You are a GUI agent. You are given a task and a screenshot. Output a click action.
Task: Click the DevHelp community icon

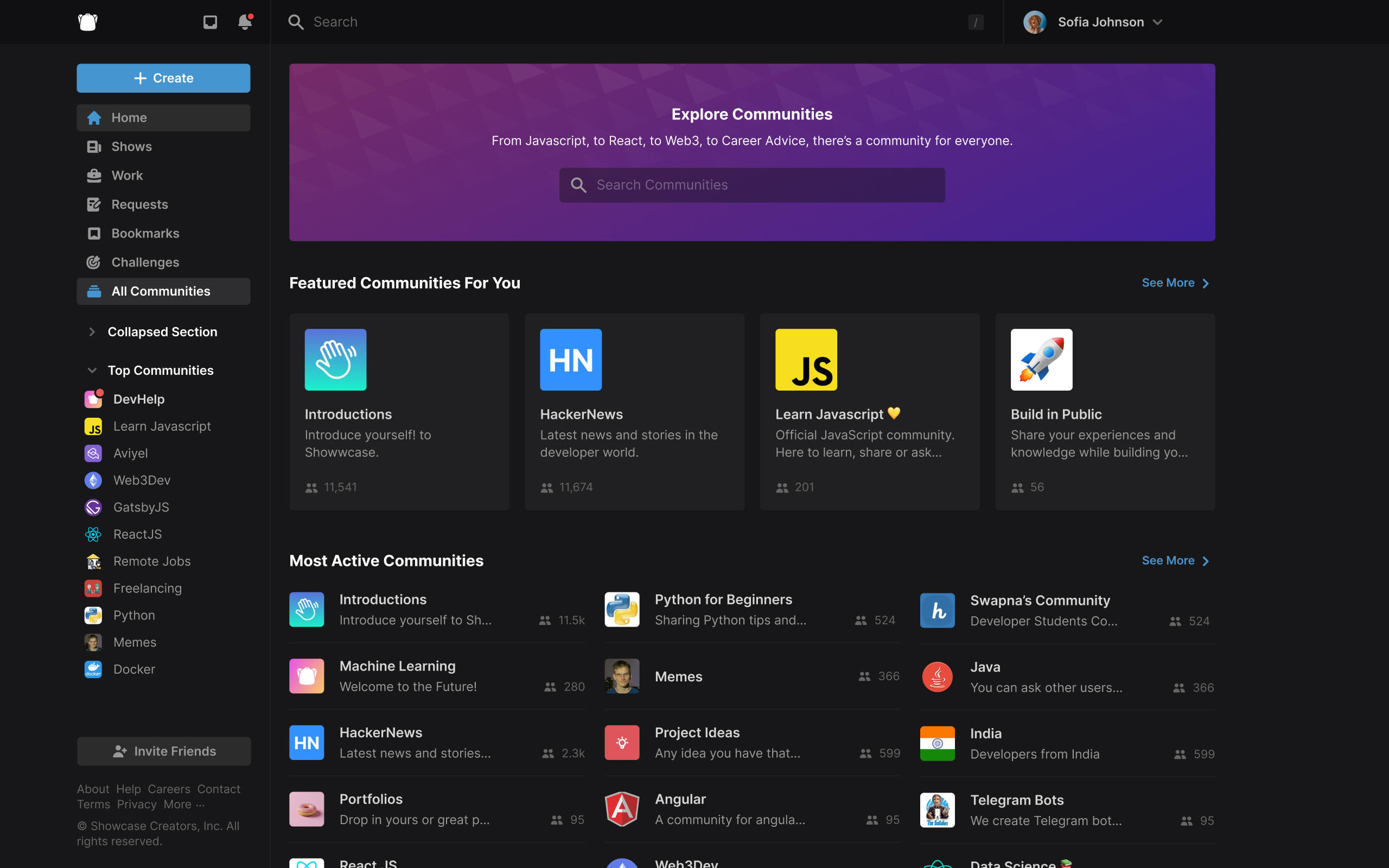pyautogui.click(x=93, y=399)
